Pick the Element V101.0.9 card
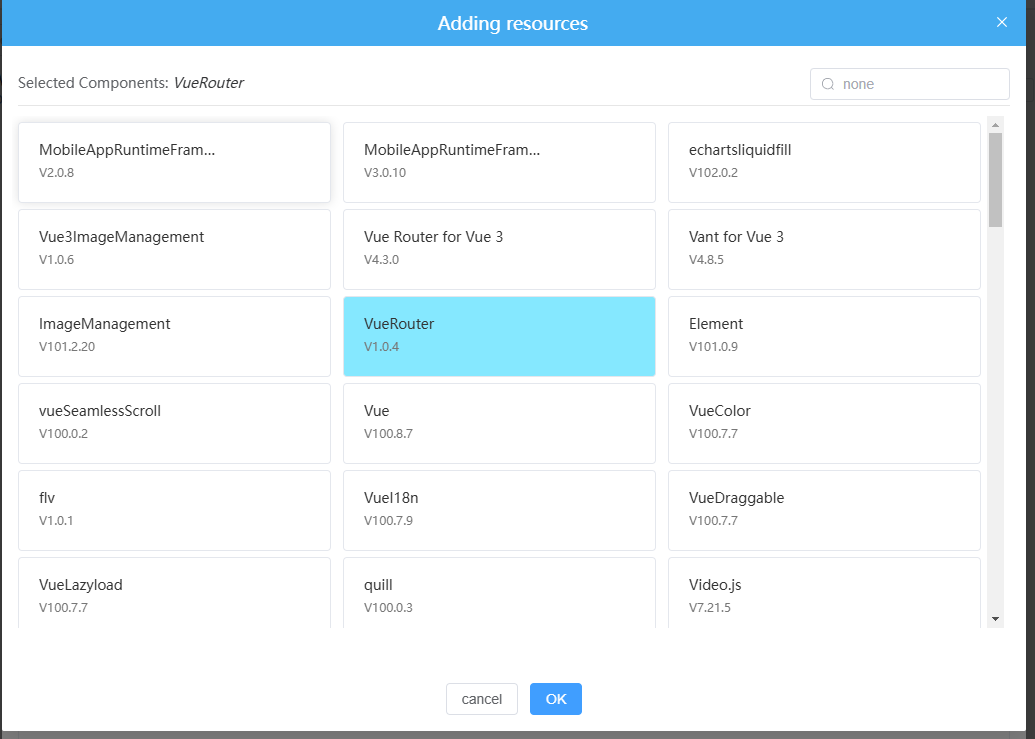Viewport: 1035px width, 739px height. [x=824, y=337]
